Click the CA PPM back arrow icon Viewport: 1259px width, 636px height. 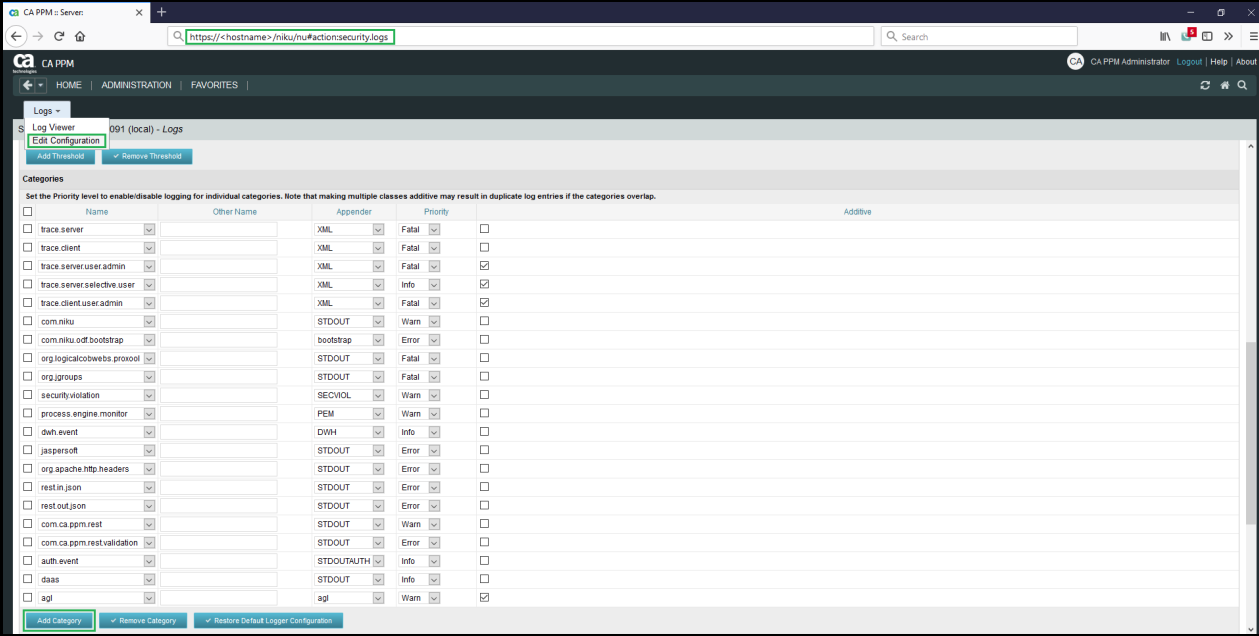point(27,86)
